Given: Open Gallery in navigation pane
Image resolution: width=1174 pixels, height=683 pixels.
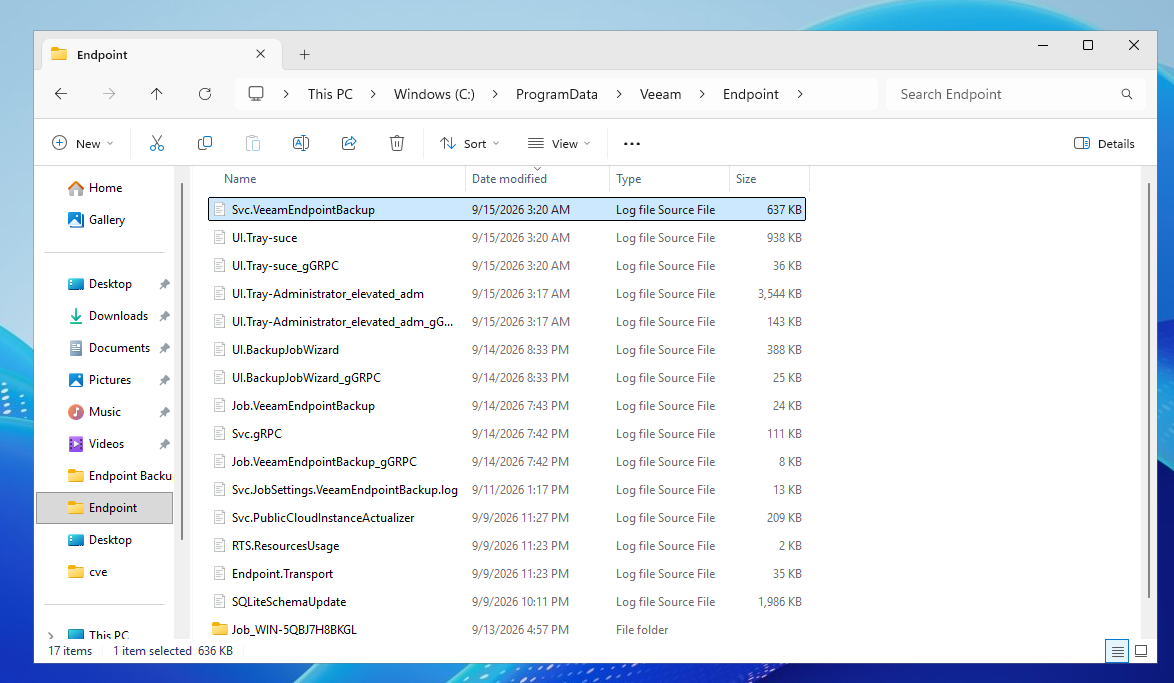Looking at the screenshot, I should tap(97, 219).
